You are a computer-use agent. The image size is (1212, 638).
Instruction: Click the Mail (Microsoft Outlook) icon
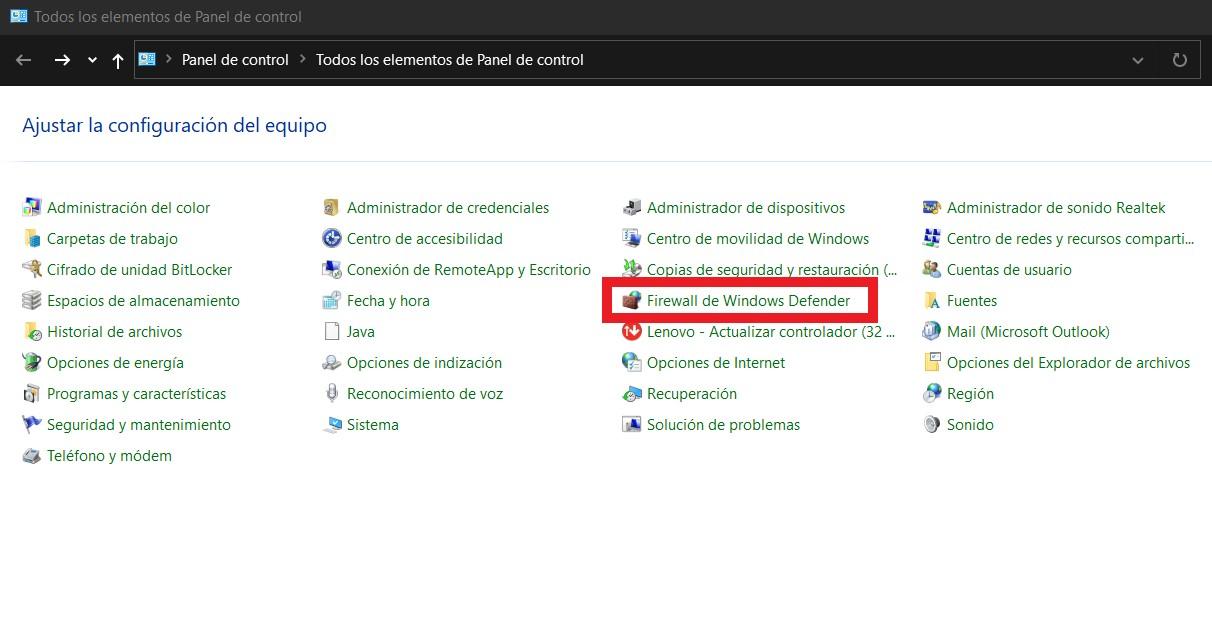pos(932,332)
